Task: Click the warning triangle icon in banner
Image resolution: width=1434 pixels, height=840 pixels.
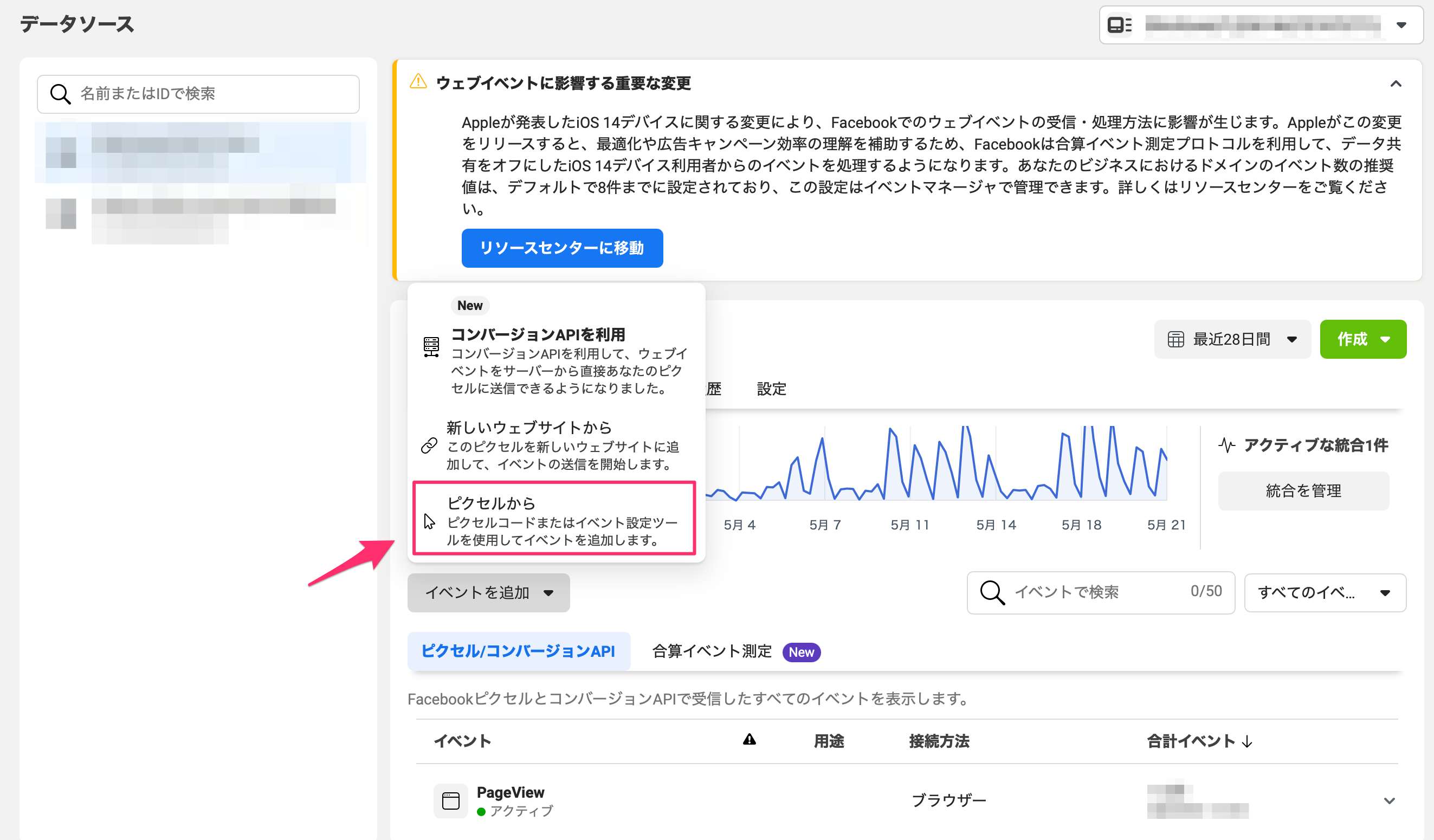Action: pyautogui.click(x=418, y=82)
